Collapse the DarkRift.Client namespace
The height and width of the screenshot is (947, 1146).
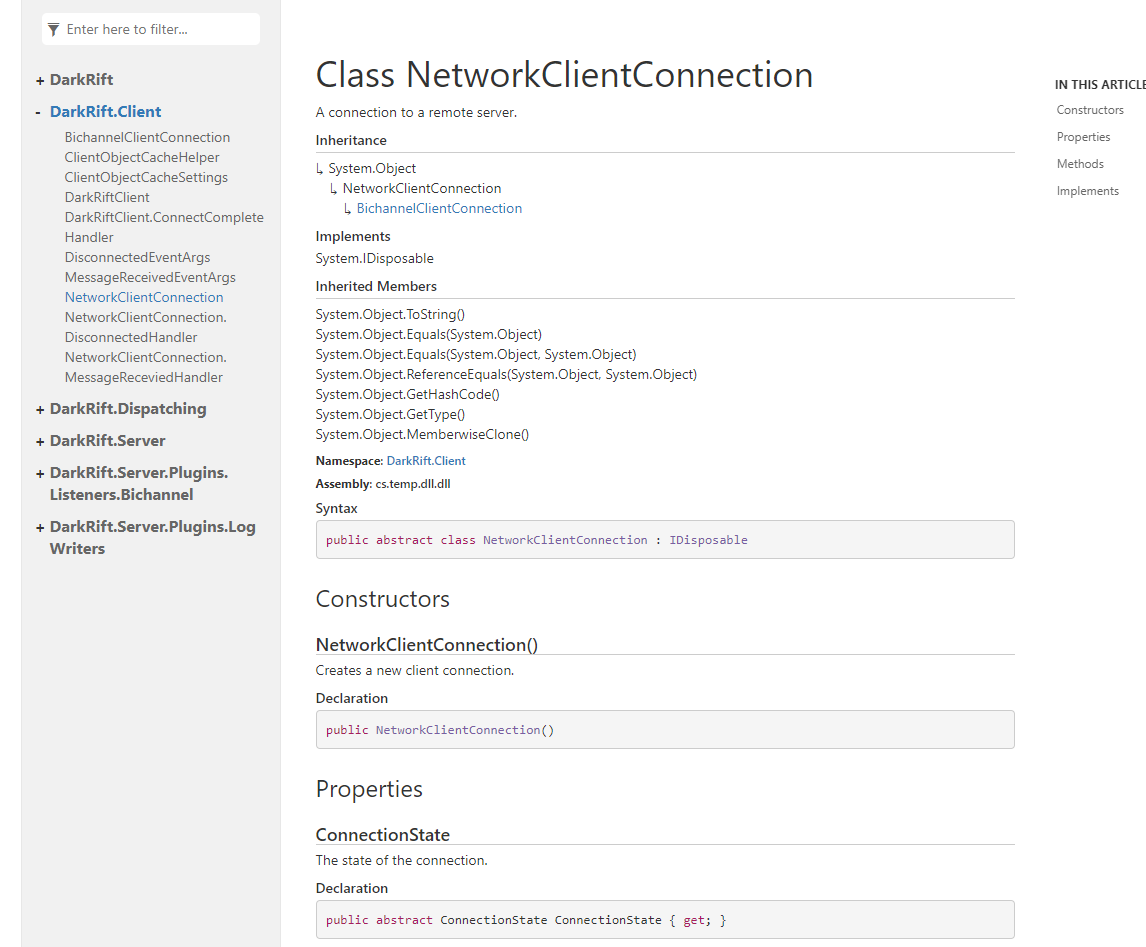[x=39, y=112]
